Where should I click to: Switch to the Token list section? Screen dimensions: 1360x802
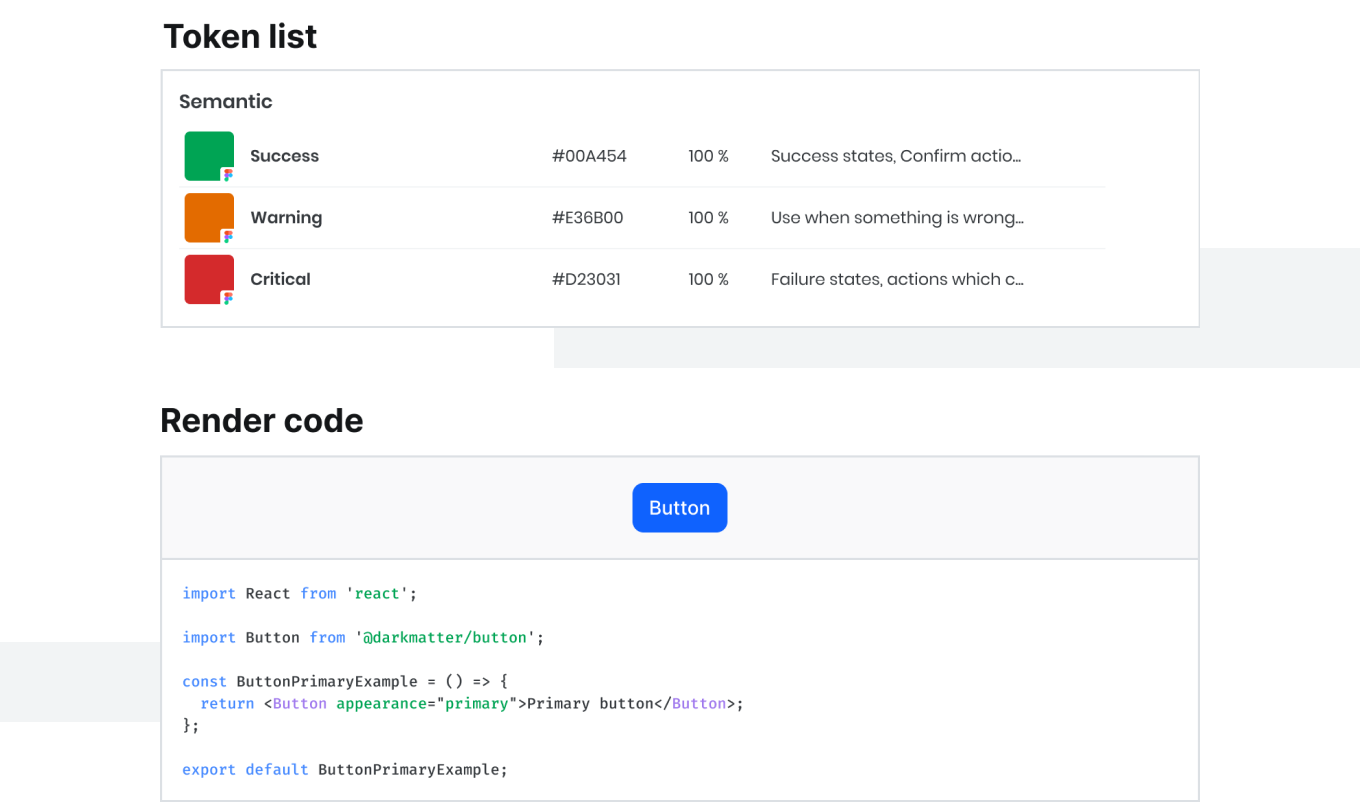[x=240, y=36]
